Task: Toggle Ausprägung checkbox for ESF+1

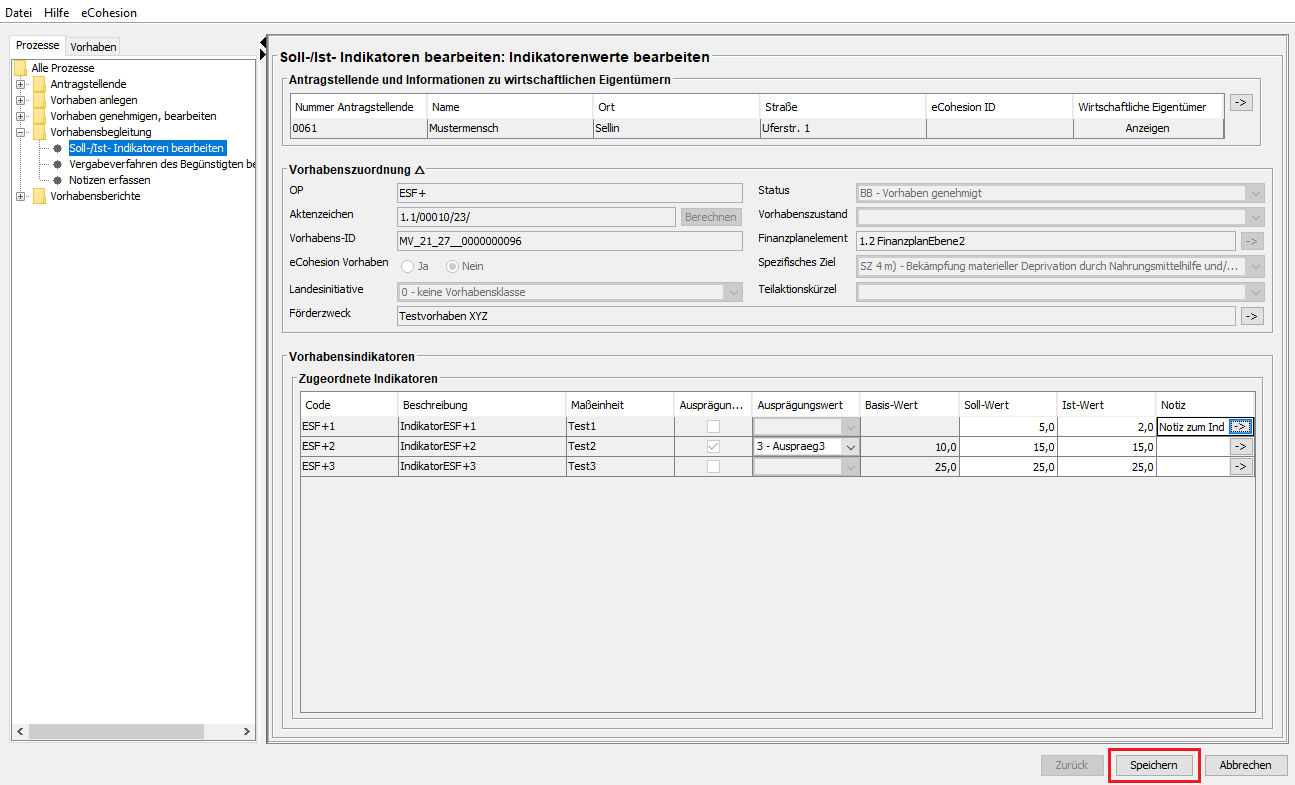Action: pos(713,427)
